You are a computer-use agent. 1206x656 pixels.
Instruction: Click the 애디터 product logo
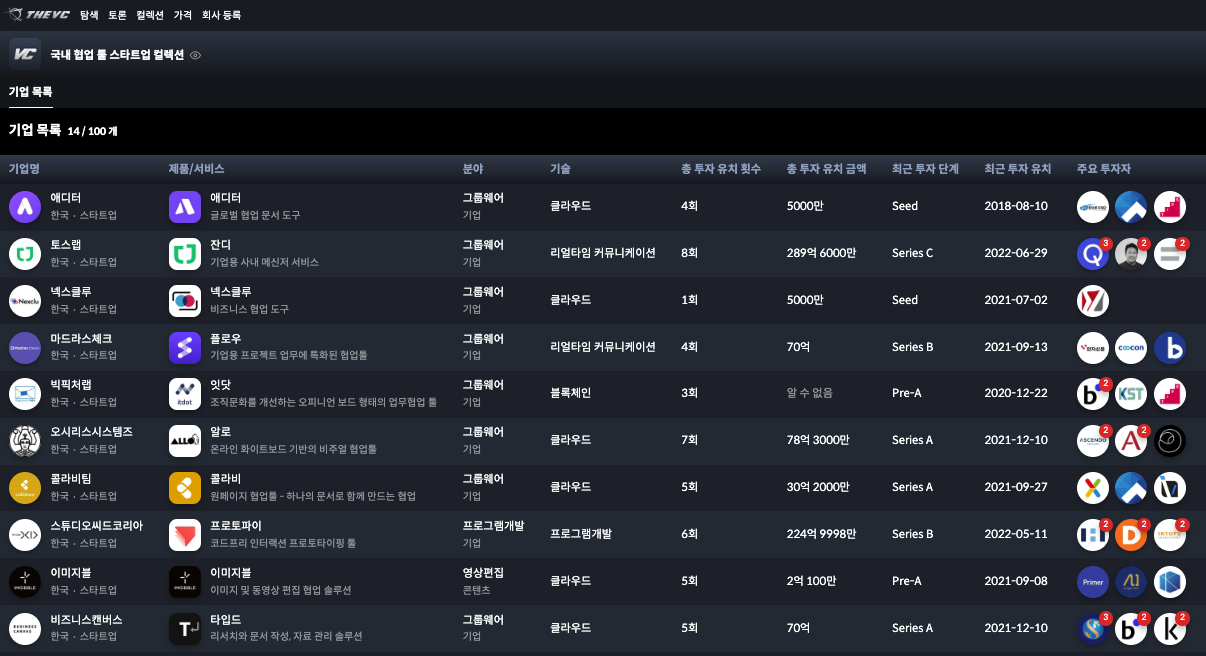point(185,206)
